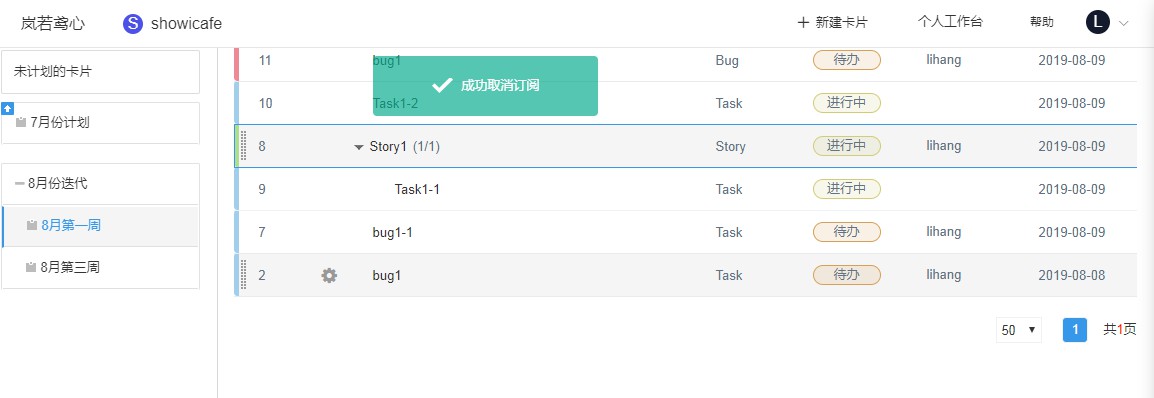This screenshot has width=1154, height=398.
Task: Click the drag handle on row 2 bug1
Action: tap(244, 275)
